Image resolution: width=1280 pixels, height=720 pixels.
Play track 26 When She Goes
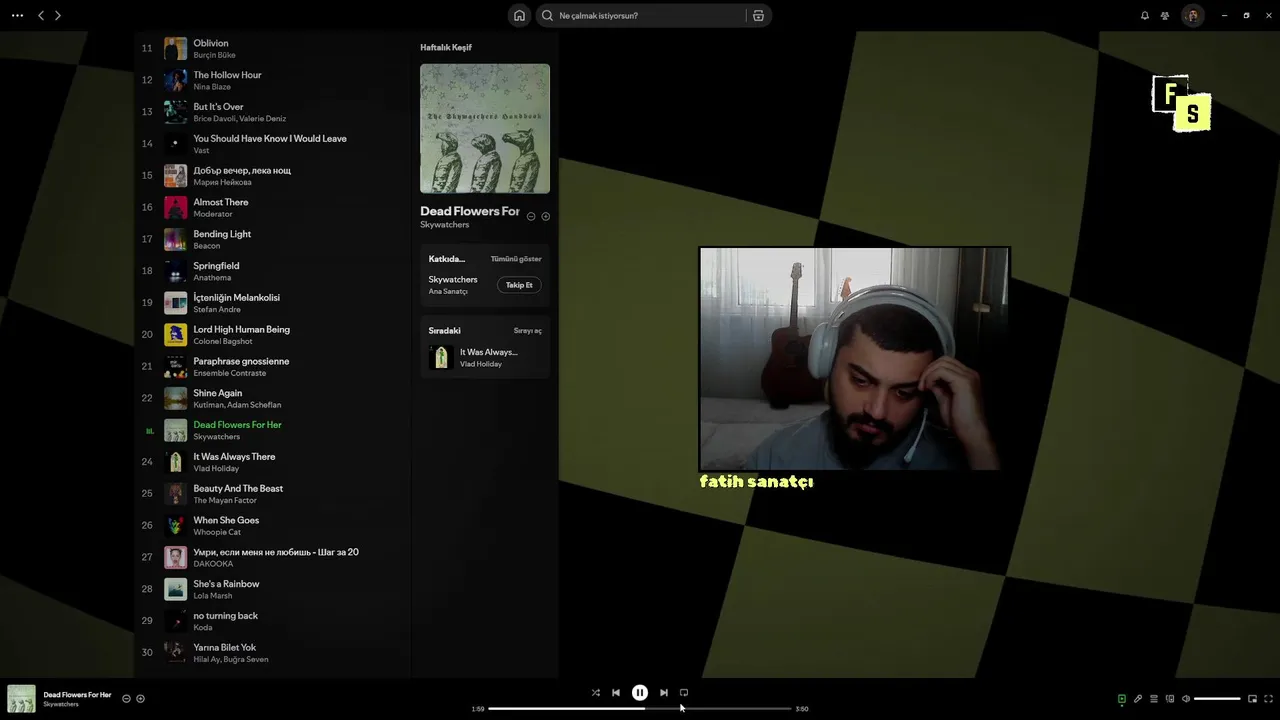pyautogui.click(x=270, y=525)
